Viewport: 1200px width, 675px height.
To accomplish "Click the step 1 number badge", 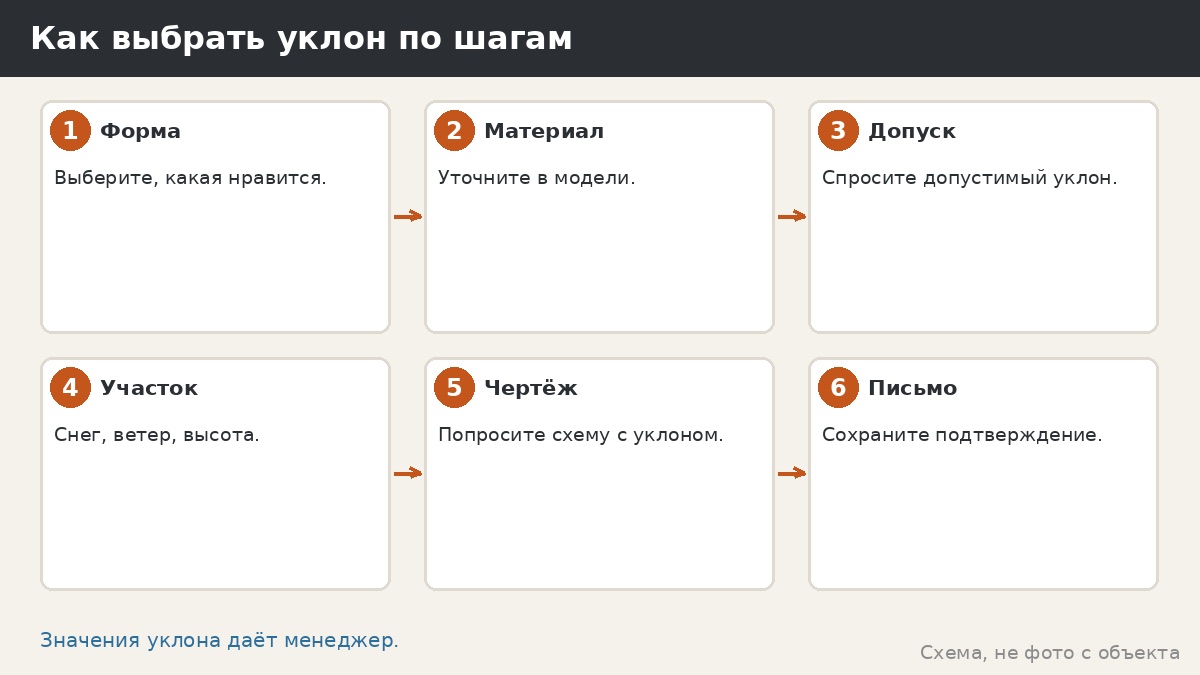I will [x=70, y=131].
